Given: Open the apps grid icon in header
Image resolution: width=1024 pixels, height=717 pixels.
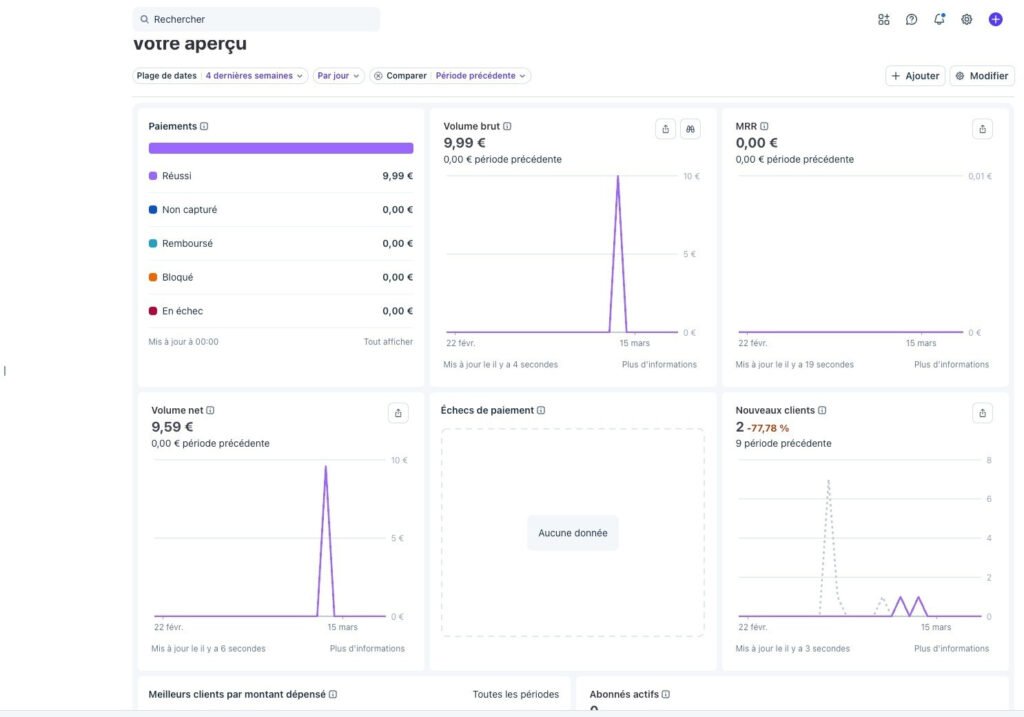Looking at the screenshot, I should 883,19.
